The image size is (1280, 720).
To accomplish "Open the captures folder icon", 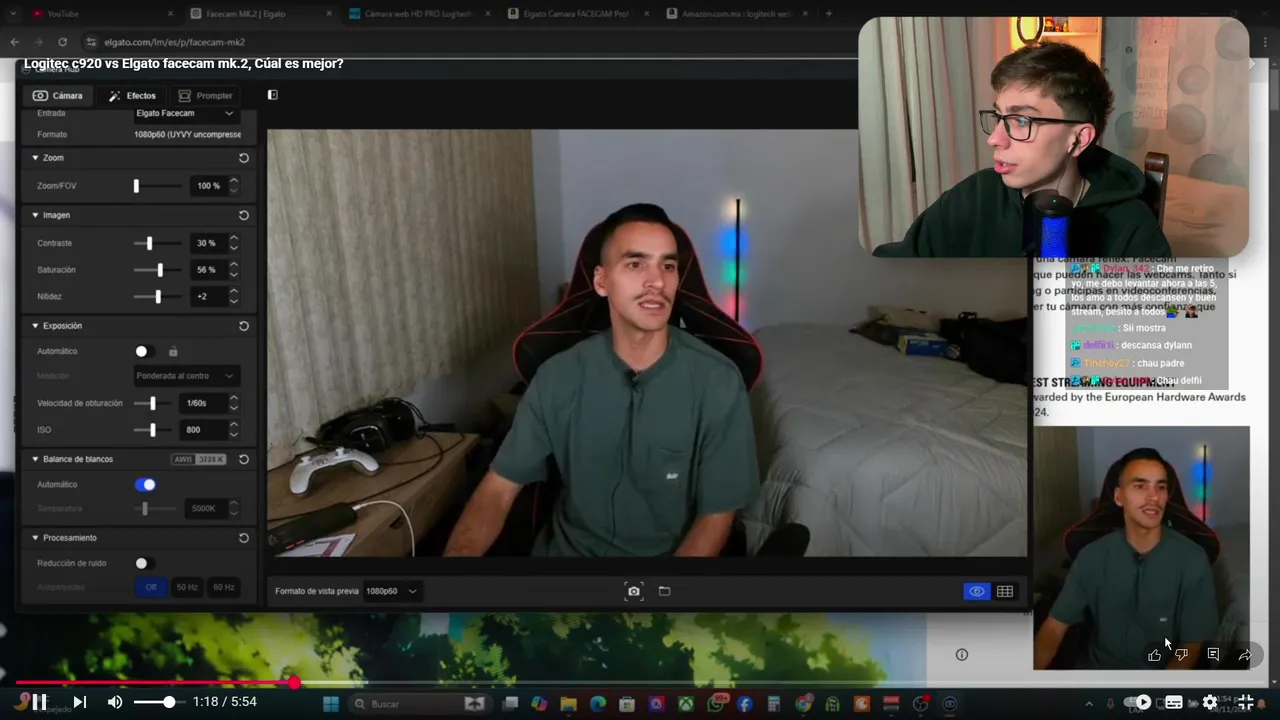I will click(x=664, y=591).
